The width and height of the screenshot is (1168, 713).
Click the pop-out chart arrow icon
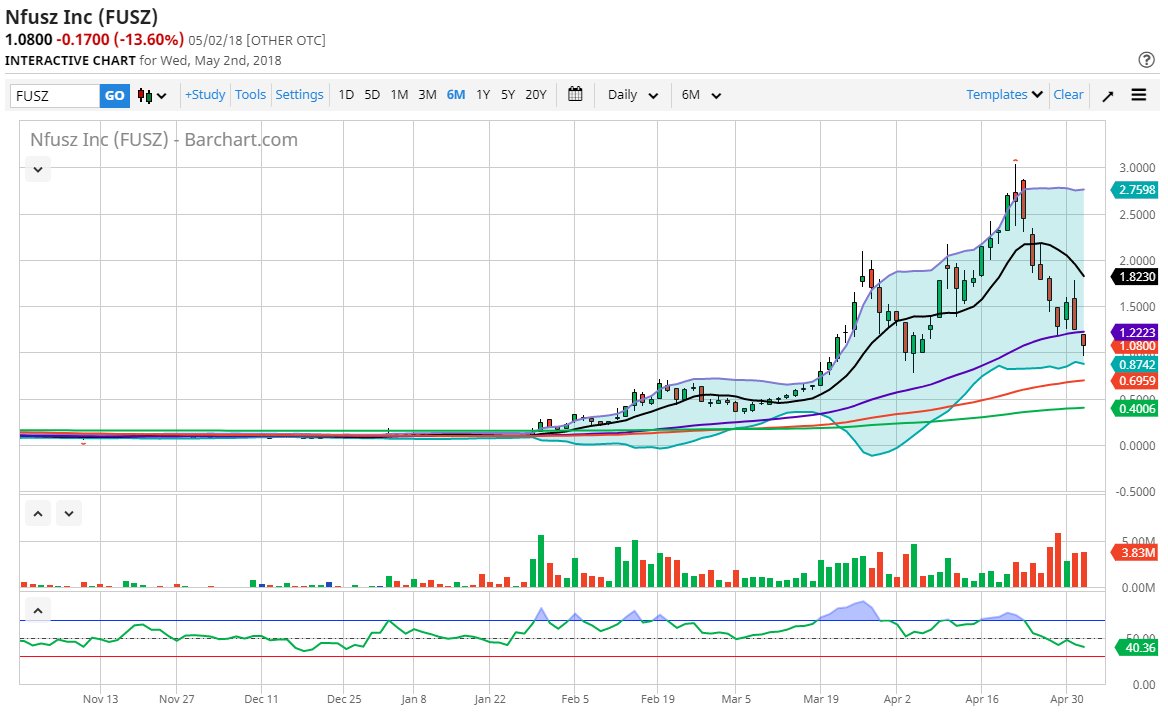coord(1108,95)
